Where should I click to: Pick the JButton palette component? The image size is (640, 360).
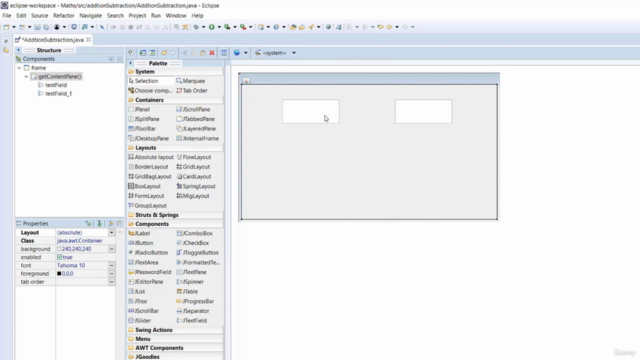pos(140,243)
